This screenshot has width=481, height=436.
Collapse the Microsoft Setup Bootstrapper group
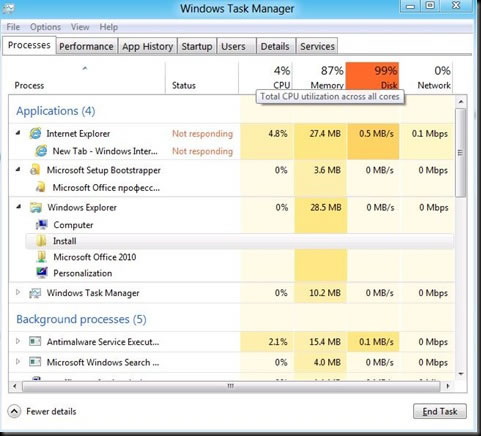pos(18,170)
